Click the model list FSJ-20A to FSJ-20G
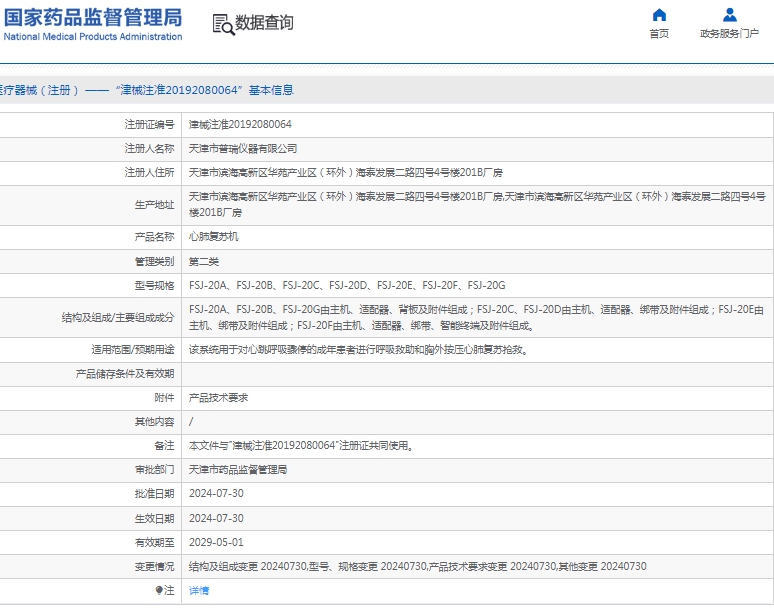The height and width of the screenshot is (609, 774). (x=347, y=285)
